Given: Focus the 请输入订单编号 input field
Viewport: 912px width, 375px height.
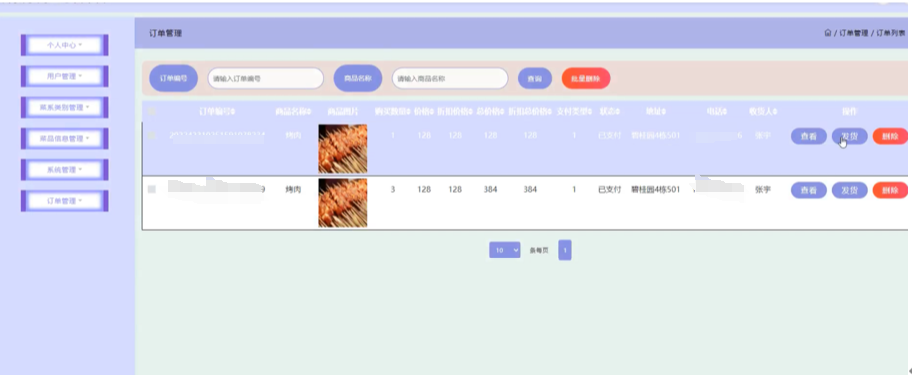Looking at the screenshot, I should (x=266, y=78).
